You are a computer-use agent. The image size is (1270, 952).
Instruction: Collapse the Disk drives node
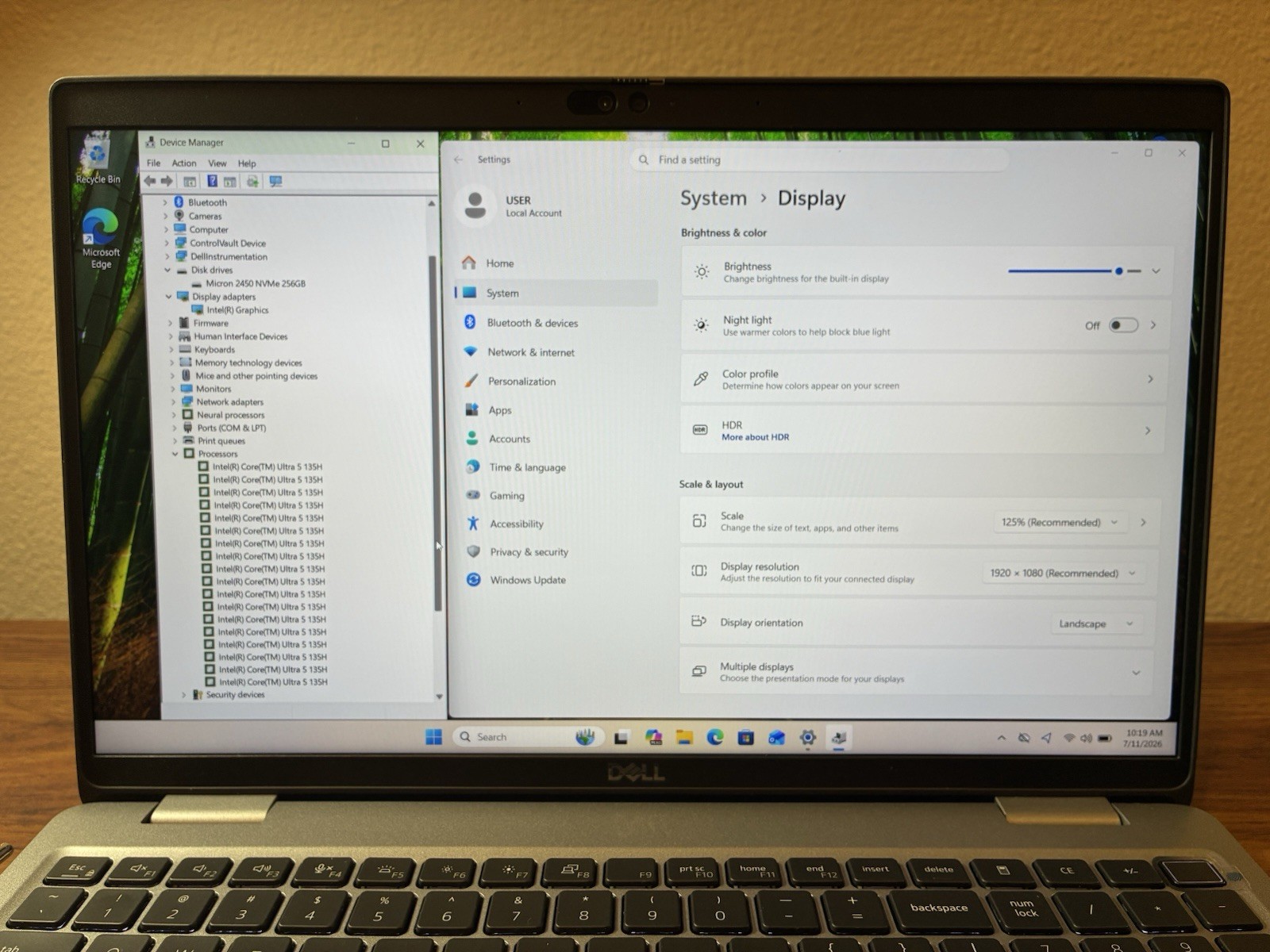coord(167,270)
